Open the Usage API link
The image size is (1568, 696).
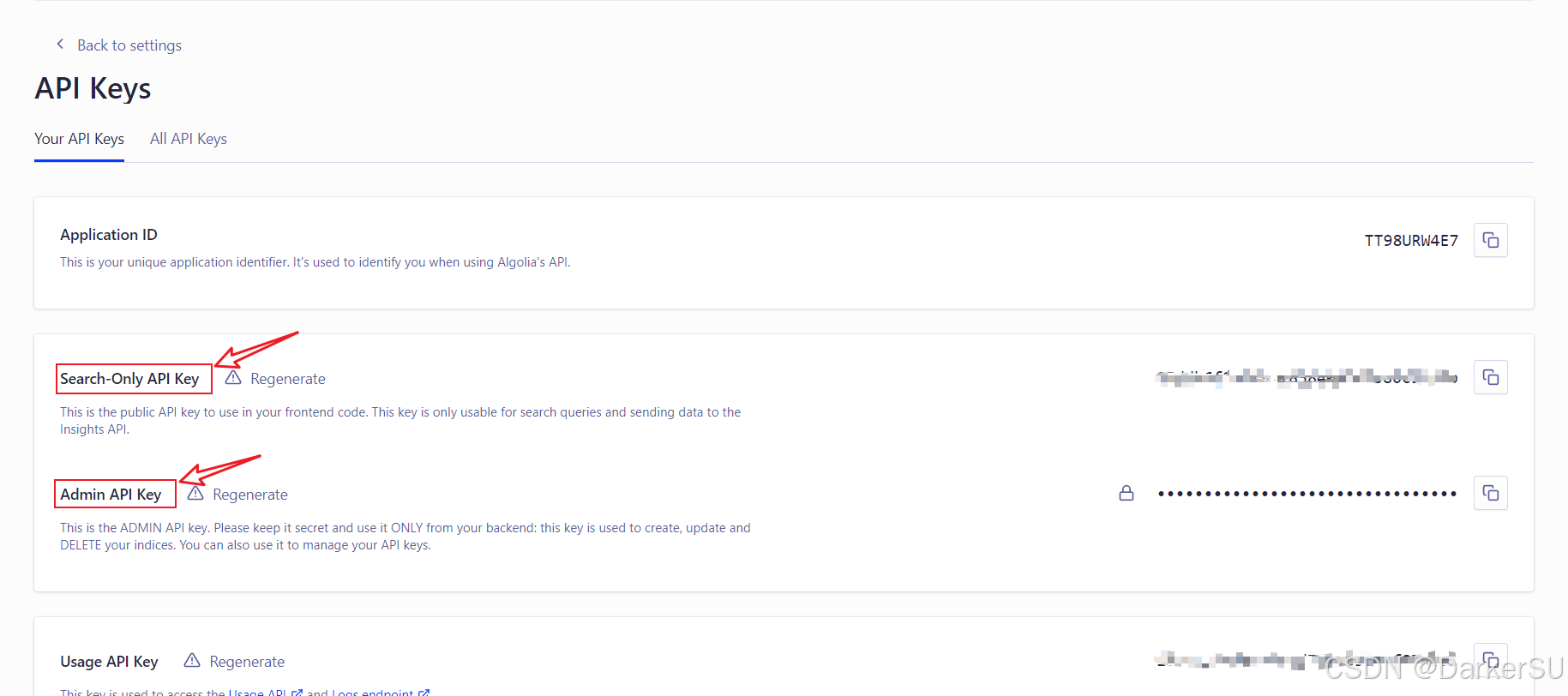[x=266, y=692]
